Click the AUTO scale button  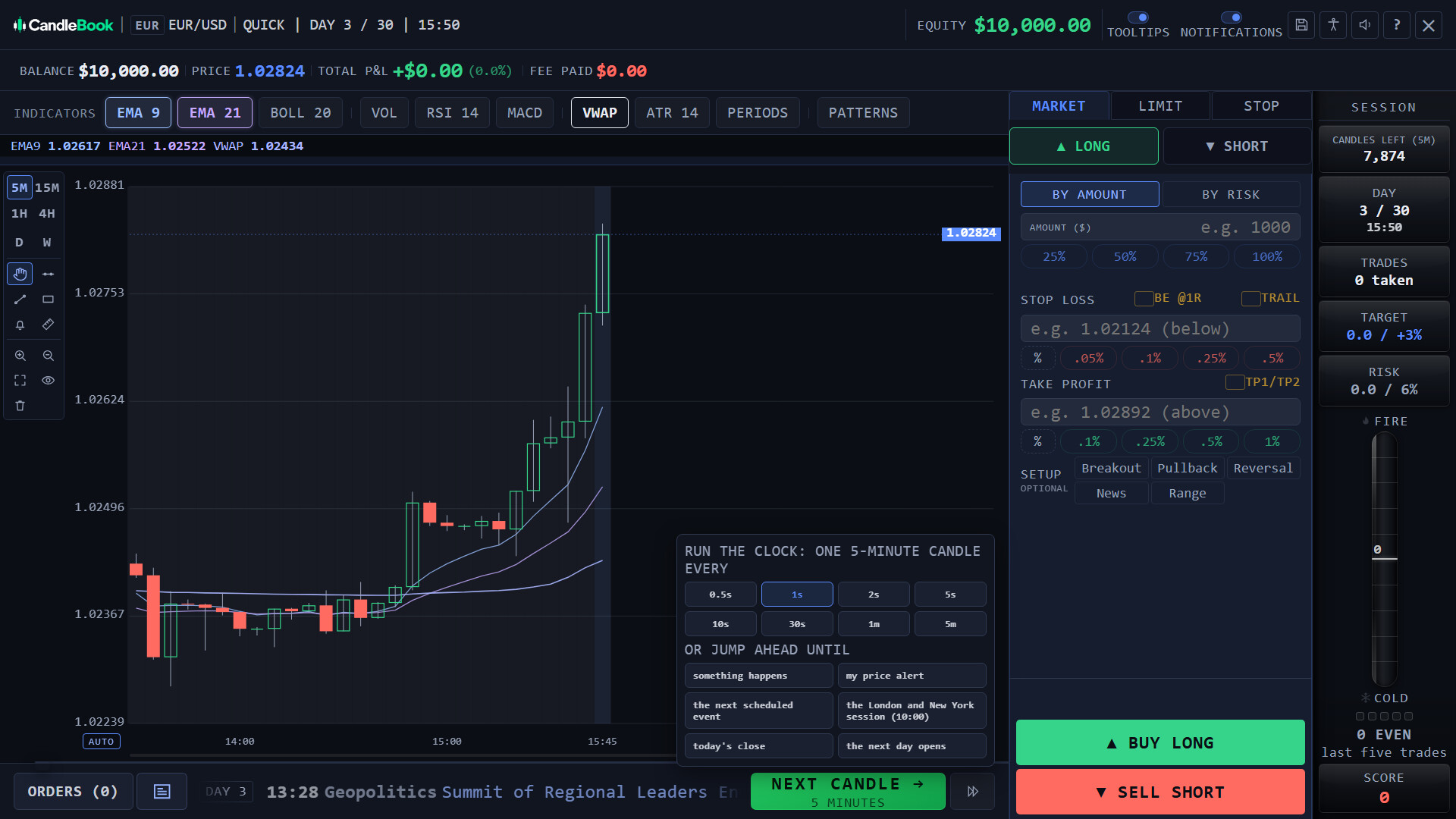(101, 742)
